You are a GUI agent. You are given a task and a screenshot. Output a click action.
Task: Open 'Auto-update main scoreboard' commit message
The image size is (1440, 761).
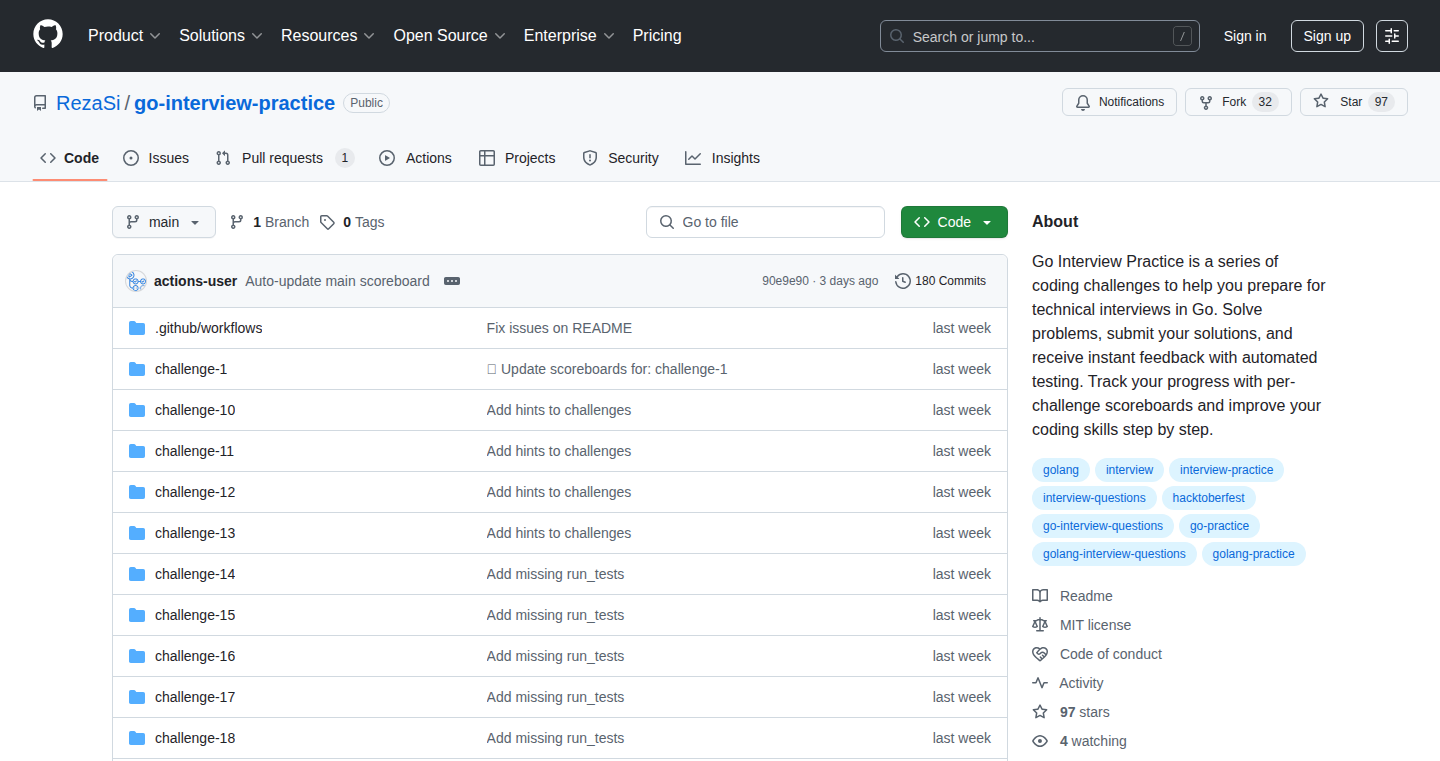(x=337, y=281)
